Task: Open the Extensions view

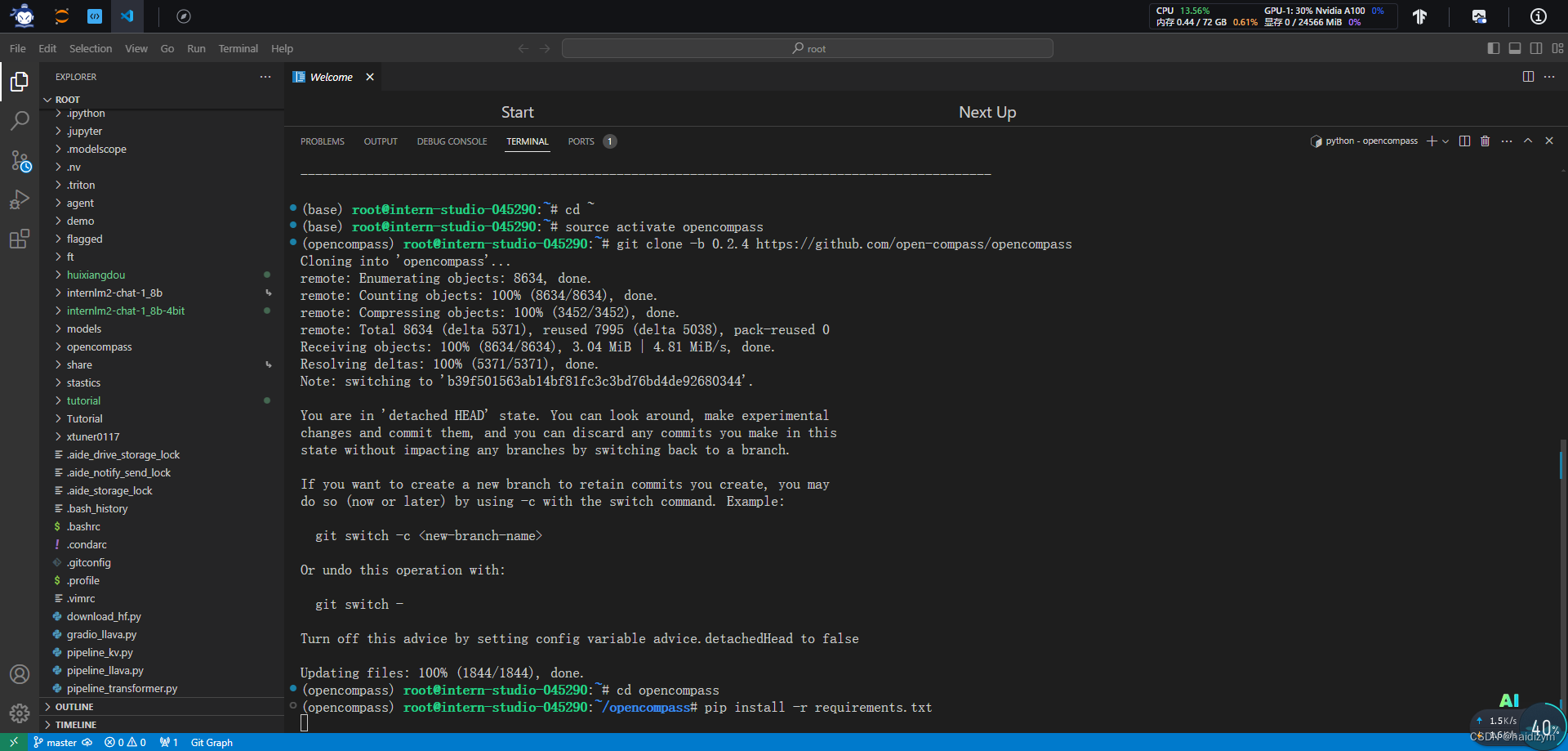Action: (20, 239)
